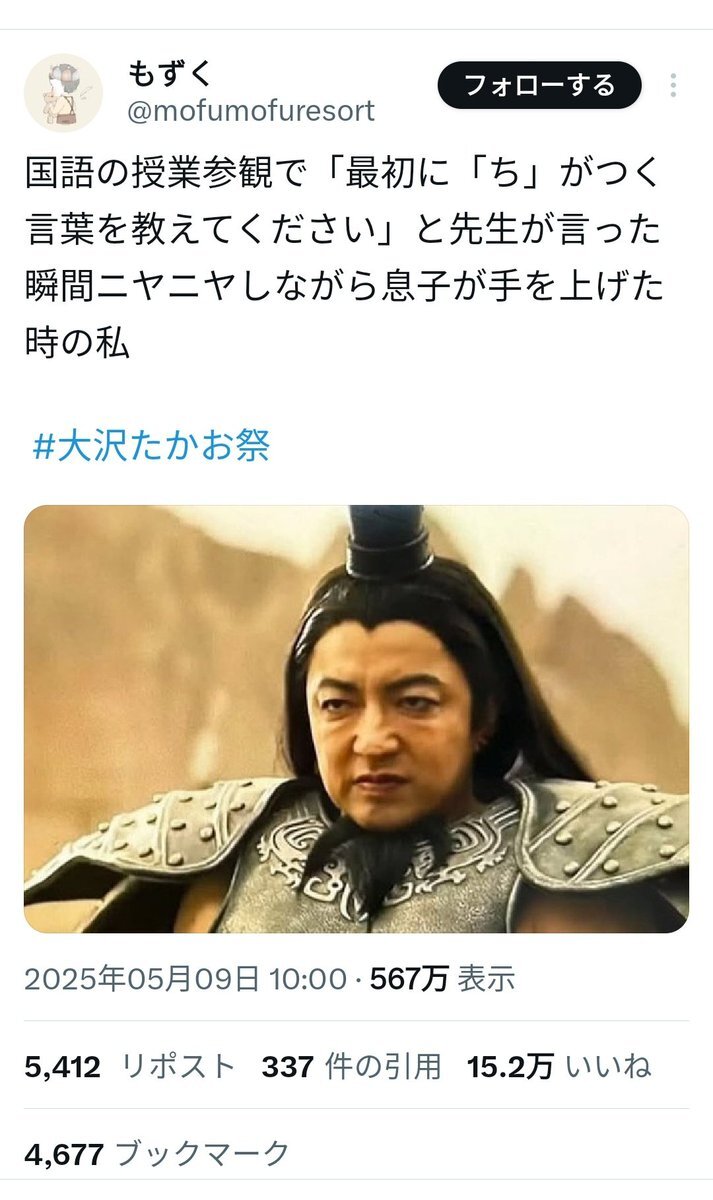Click the 5,412 repost number
The height and width of the screenshot is (1200, 713).
pos(63,1067)
